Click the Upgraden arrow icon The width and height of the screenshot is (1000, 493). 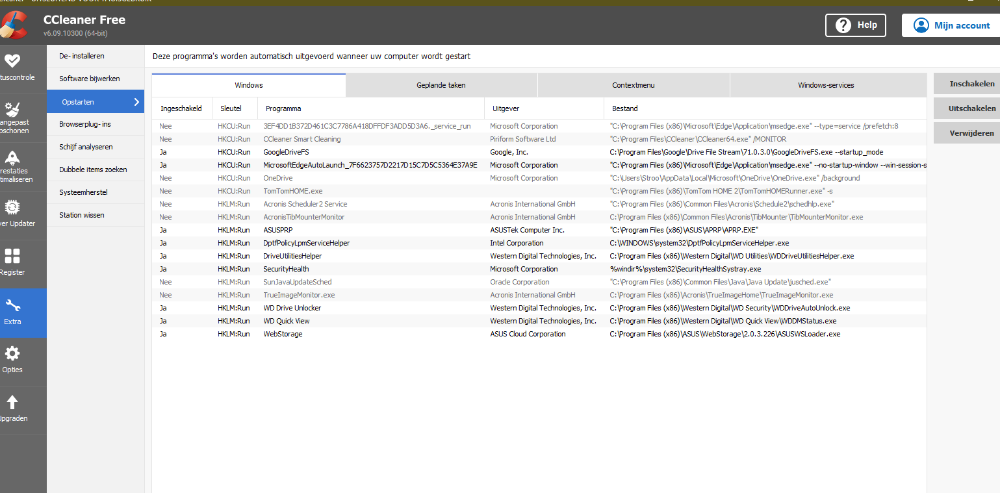tap(13, 403)
